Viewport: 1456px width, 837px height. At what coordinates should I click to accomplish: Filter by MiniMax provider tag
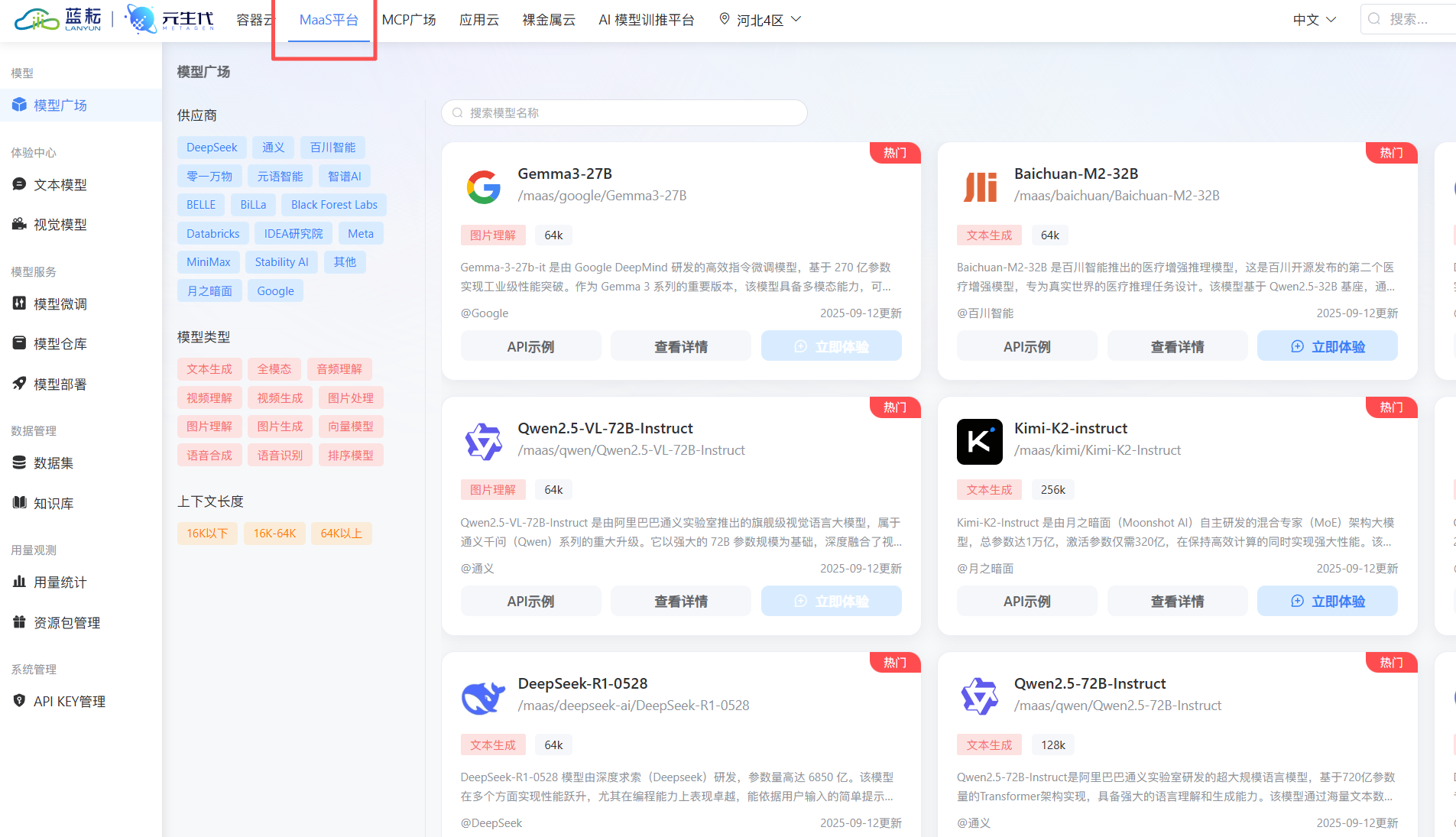[x=209, y=262]
